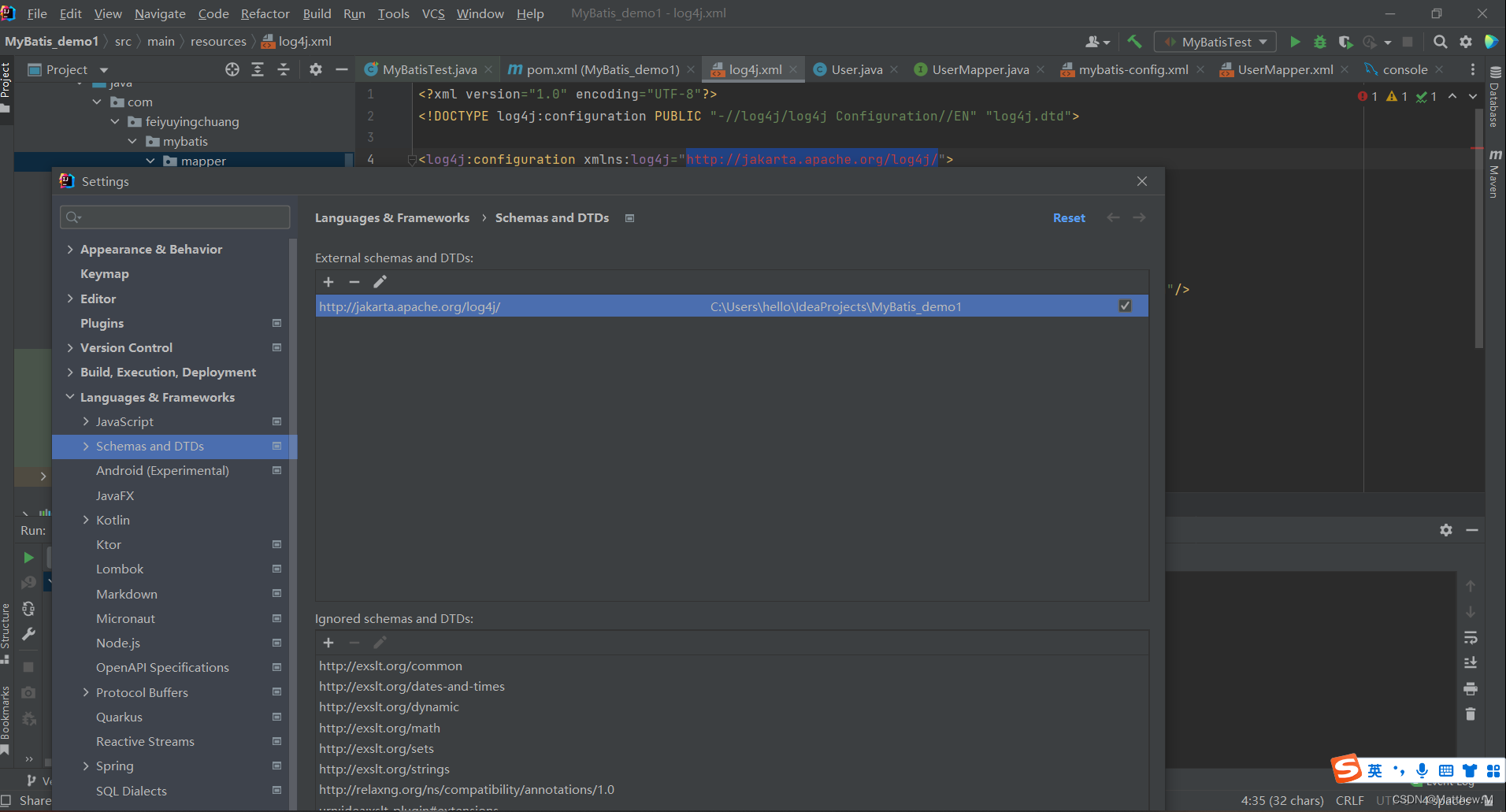Click Languages & Frameworks breadcrumb
This screenshot has height=812, width=1506.
(x=392, y=217)
